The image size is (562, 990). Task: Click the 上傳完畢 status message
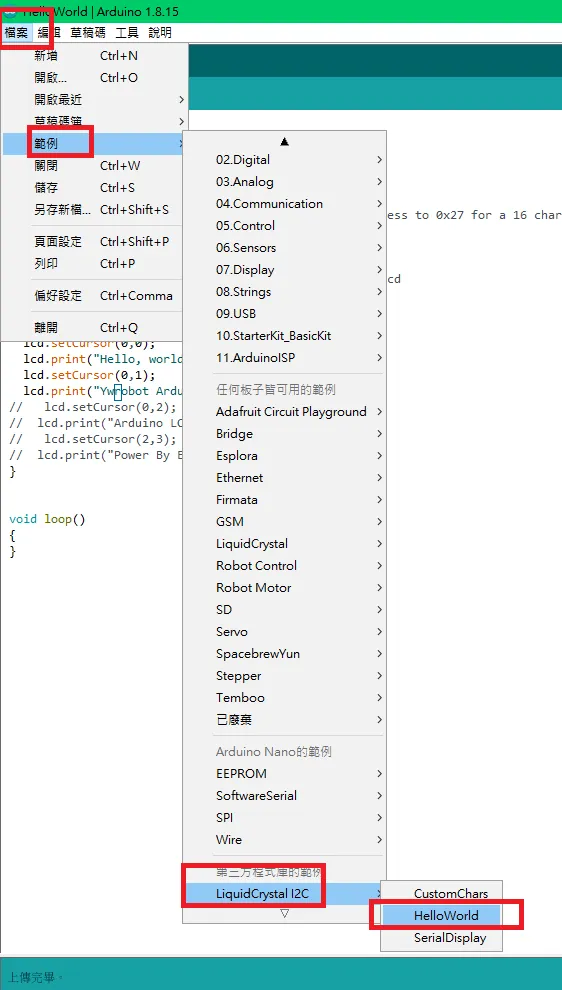[x=35, y=977]
